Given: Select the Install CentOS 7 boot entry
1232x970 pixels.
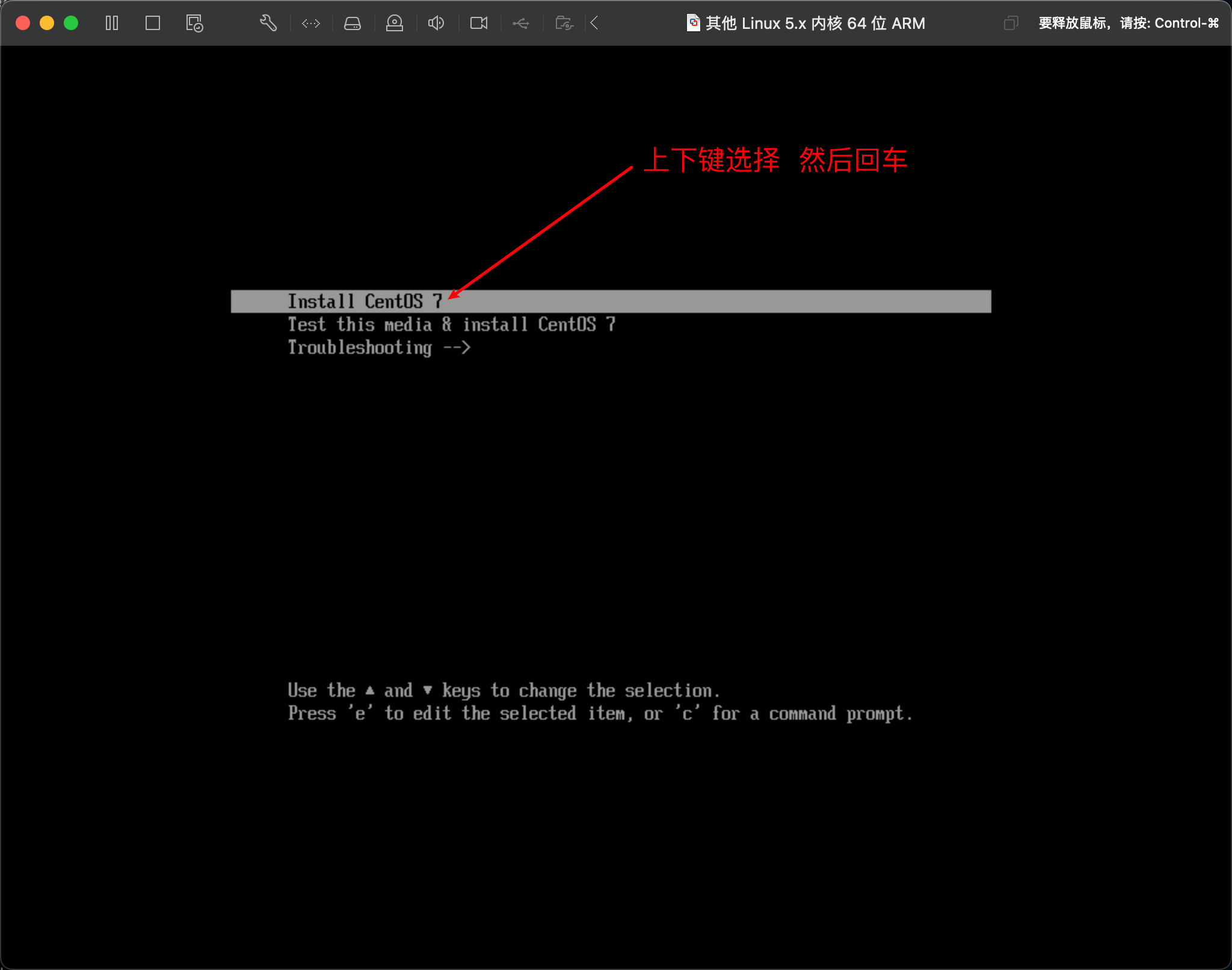Looking at the screenshot, I should pos(611,301).
